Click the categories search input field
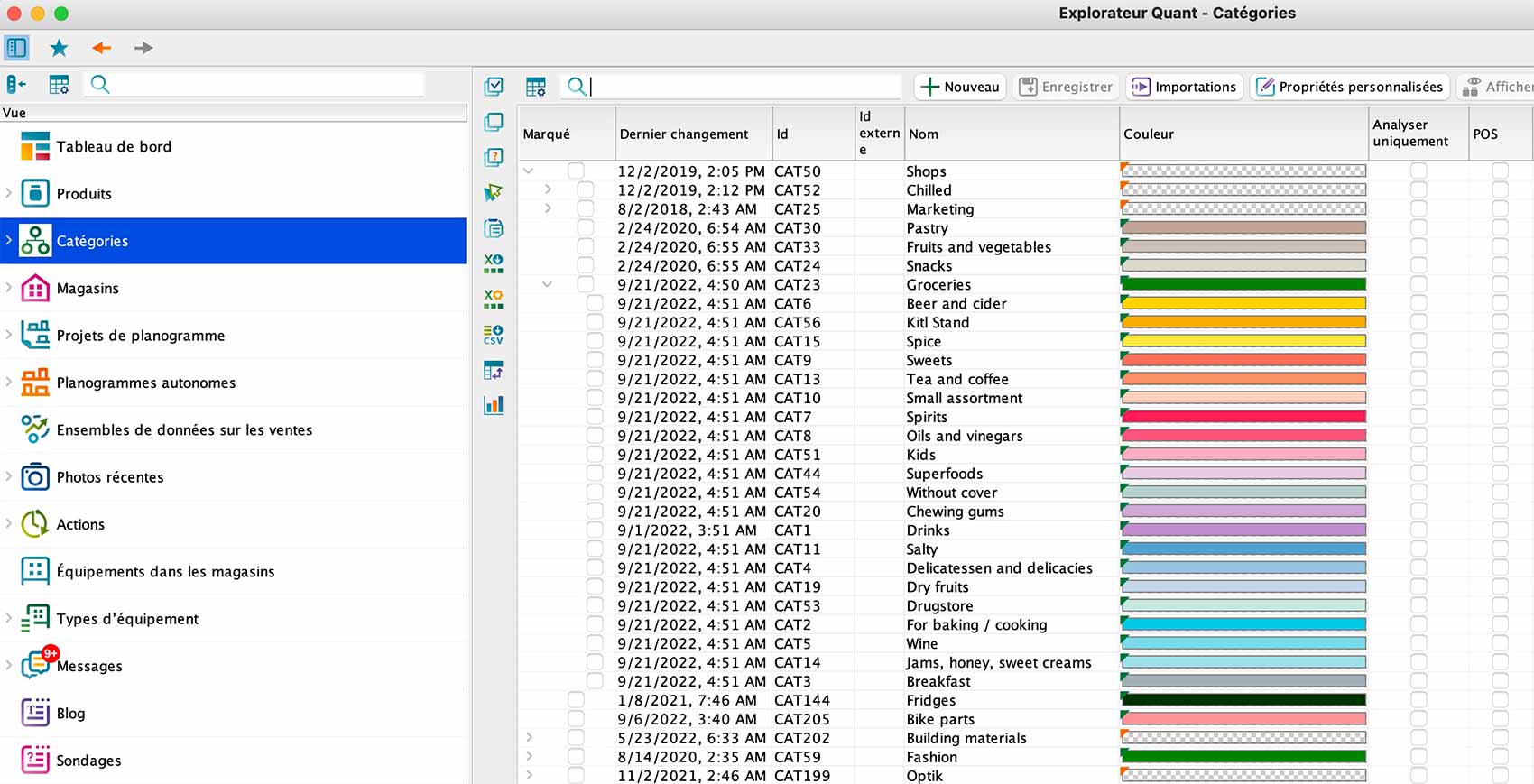 (744, 87)
